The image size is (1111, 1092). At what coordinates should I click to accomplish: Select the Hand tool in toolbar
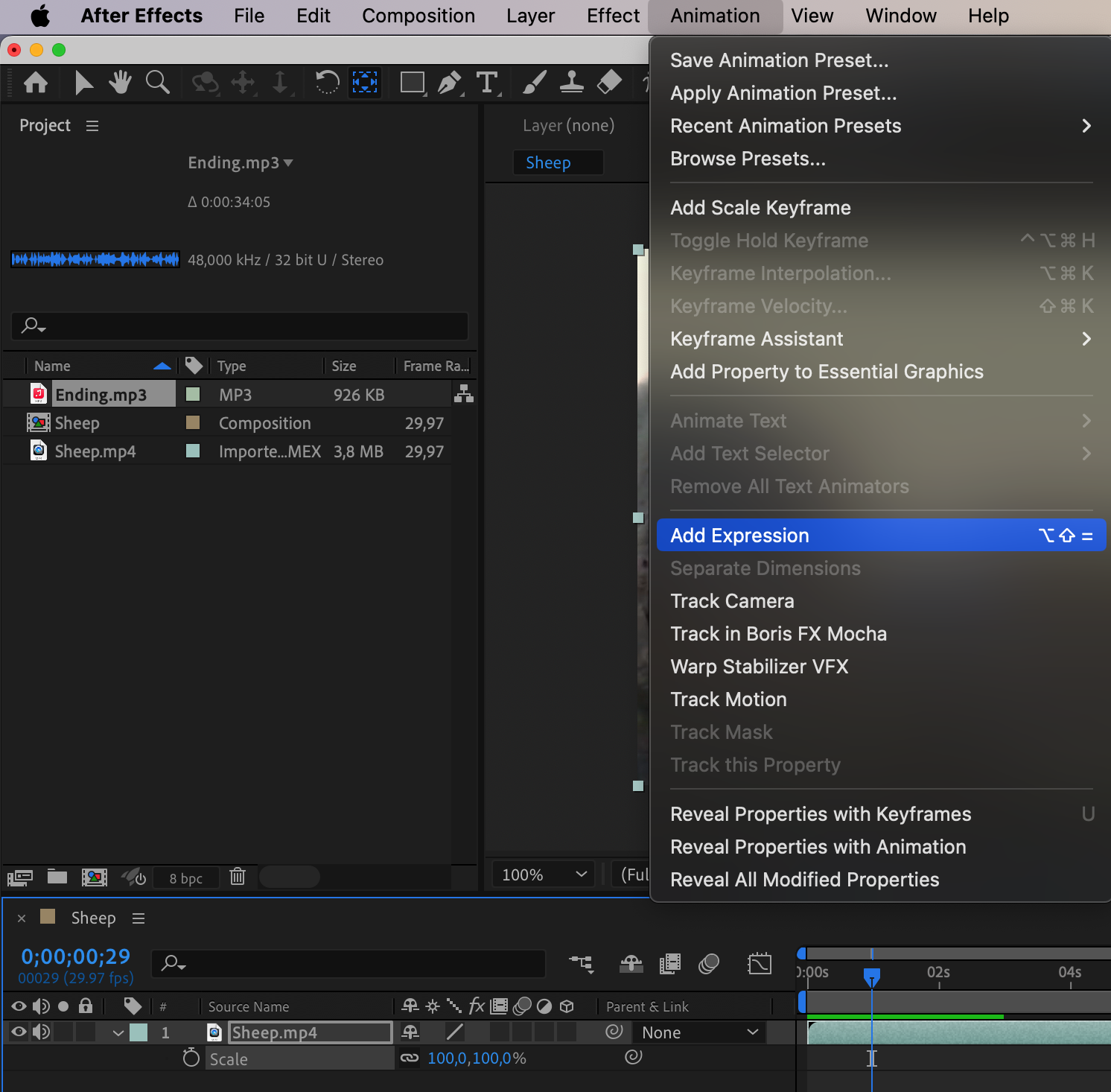point(119,82)
